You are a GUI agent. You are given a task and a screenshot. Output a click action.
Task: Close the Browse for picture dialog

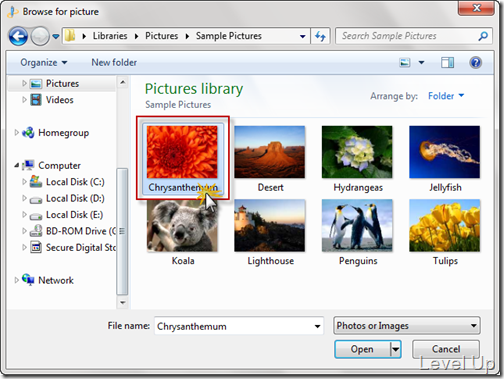pyautogui.click(x=476, y=8)
